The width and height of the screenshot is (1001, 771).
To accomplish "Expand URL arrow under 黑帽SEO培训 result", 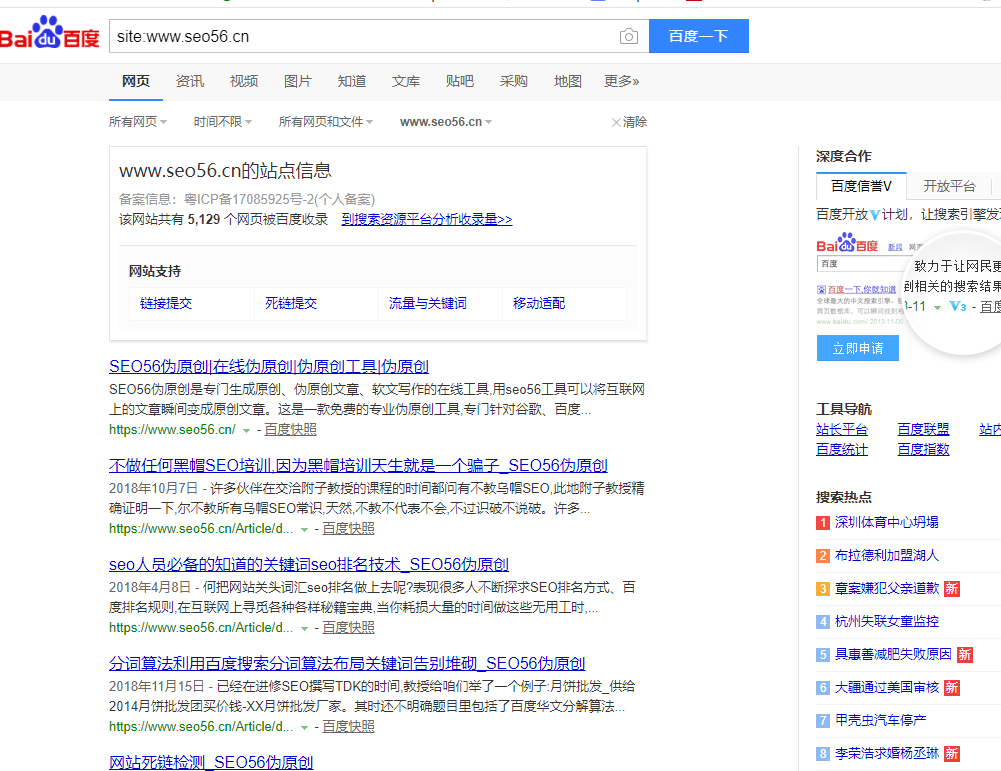I will [305, 530].
